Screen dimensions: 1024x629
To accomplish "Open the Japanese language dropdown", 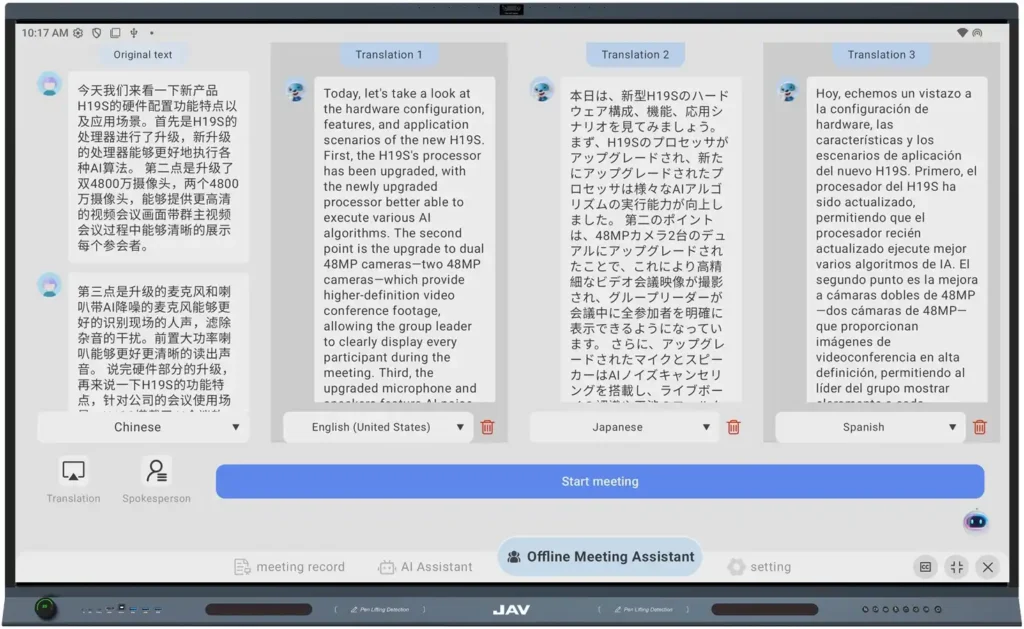I will pos(624,427).
